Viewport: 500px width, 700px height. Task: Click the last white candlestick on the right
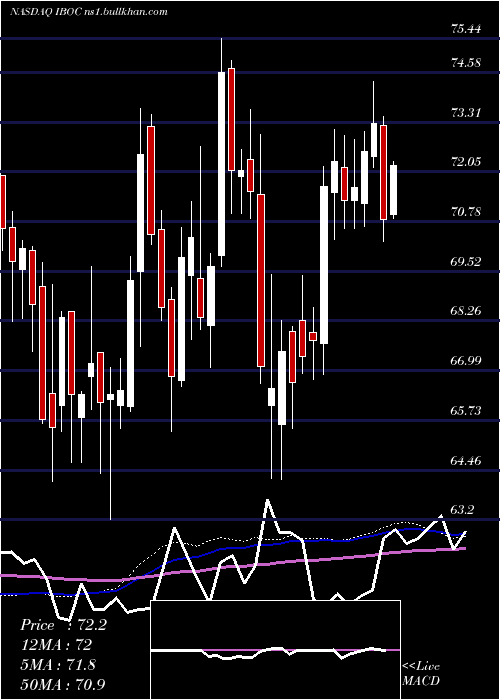393,190
